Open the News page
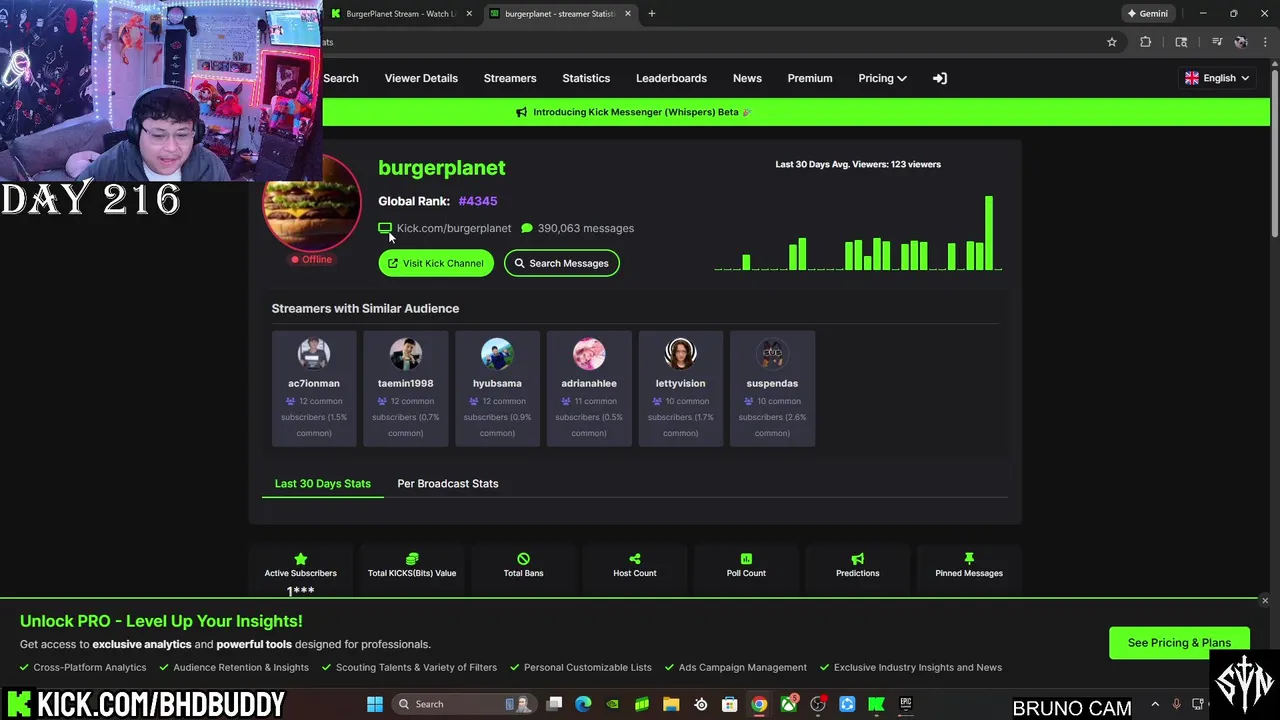The width and height of the screenshot is (1280, 720). [x=747, y=78]
